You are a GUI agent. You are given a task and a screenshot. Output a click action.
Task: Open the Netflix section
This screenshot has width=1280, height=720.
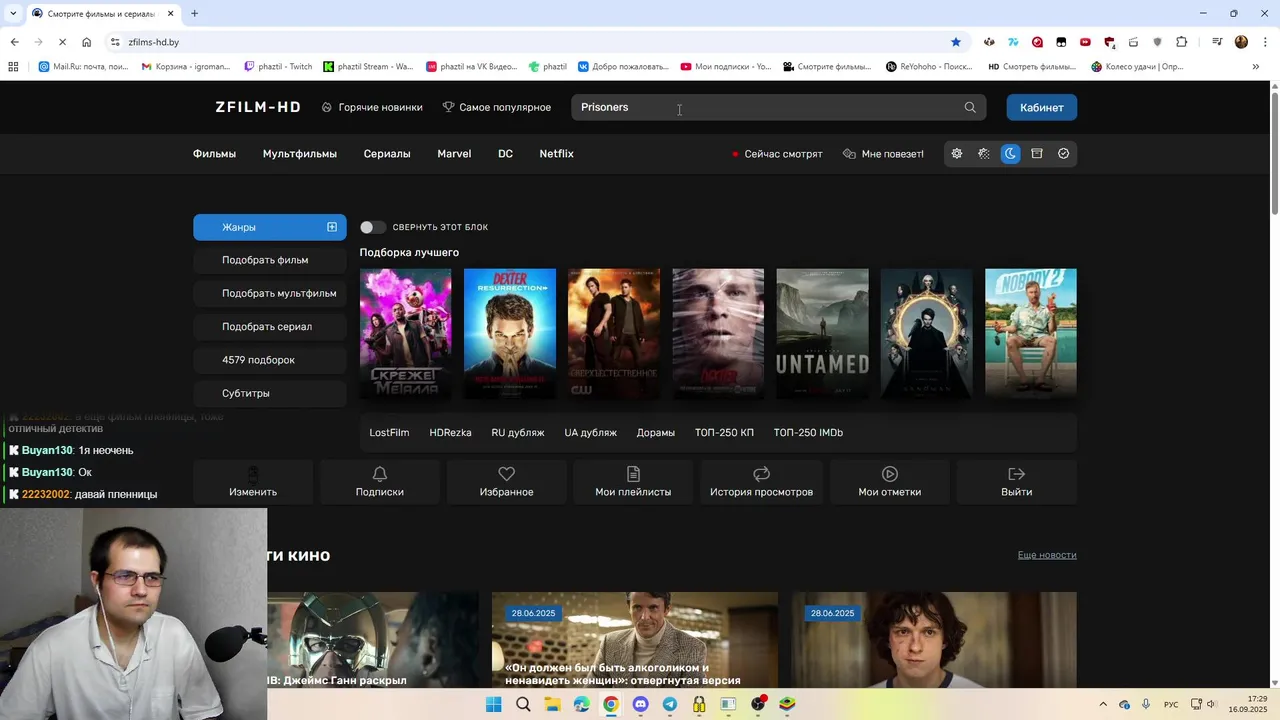556,154
